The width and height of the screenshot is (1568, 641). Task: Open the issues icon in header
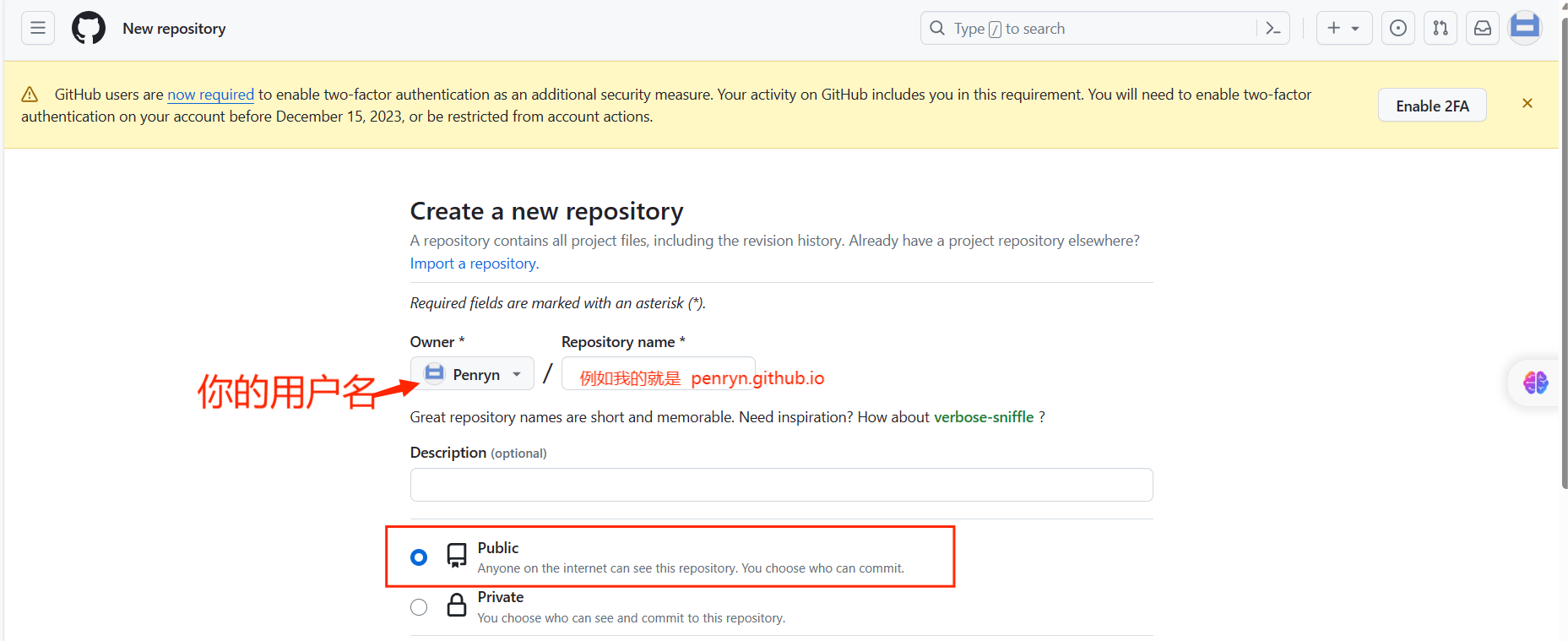[1398, 28]
